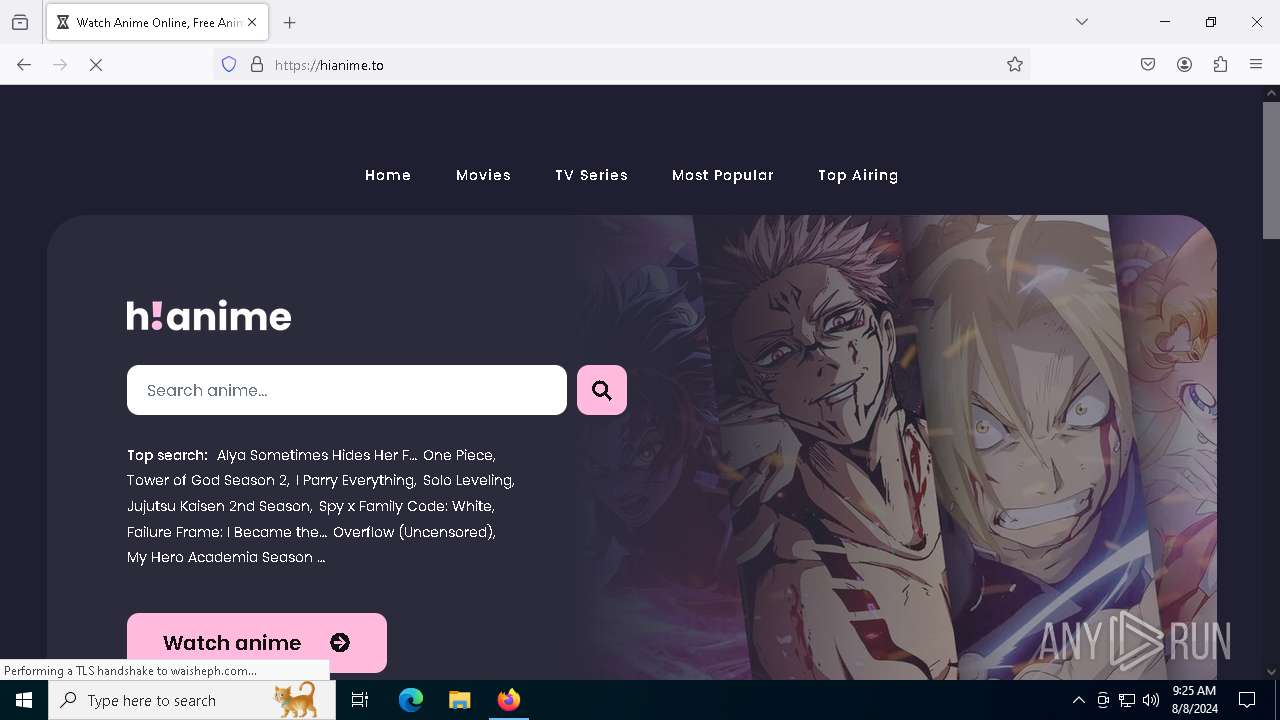
Task: Show hidden system tray icons
Action: click(x=1079, y=700)
